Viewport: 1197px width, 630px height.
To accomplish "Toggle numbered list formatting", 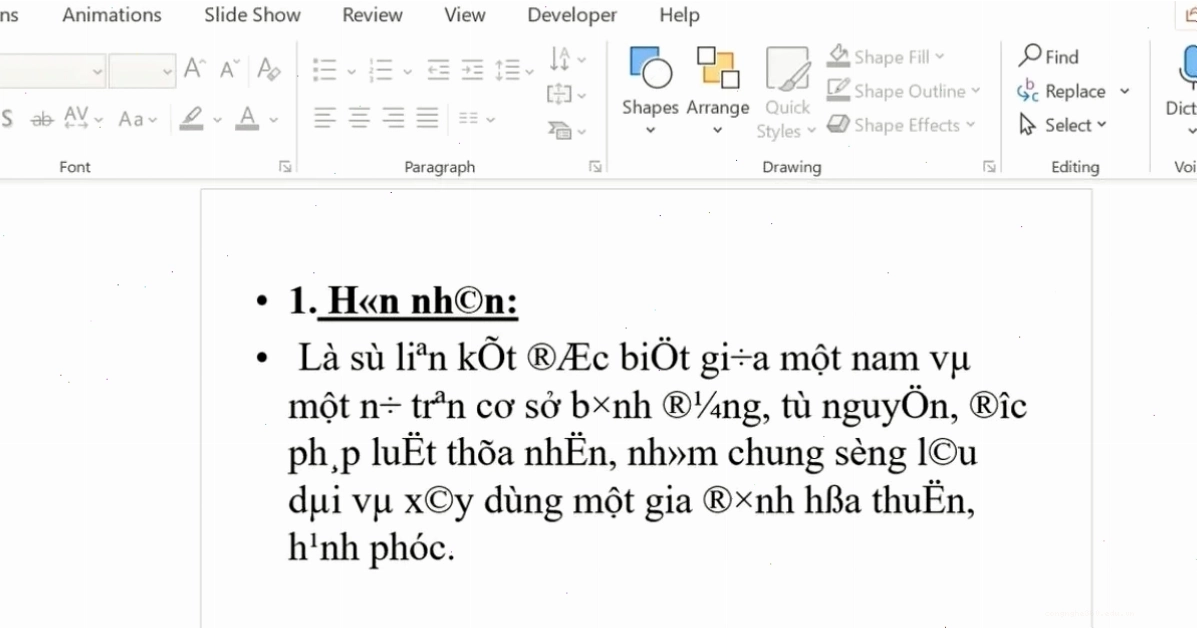I will [x=380, y=70].
